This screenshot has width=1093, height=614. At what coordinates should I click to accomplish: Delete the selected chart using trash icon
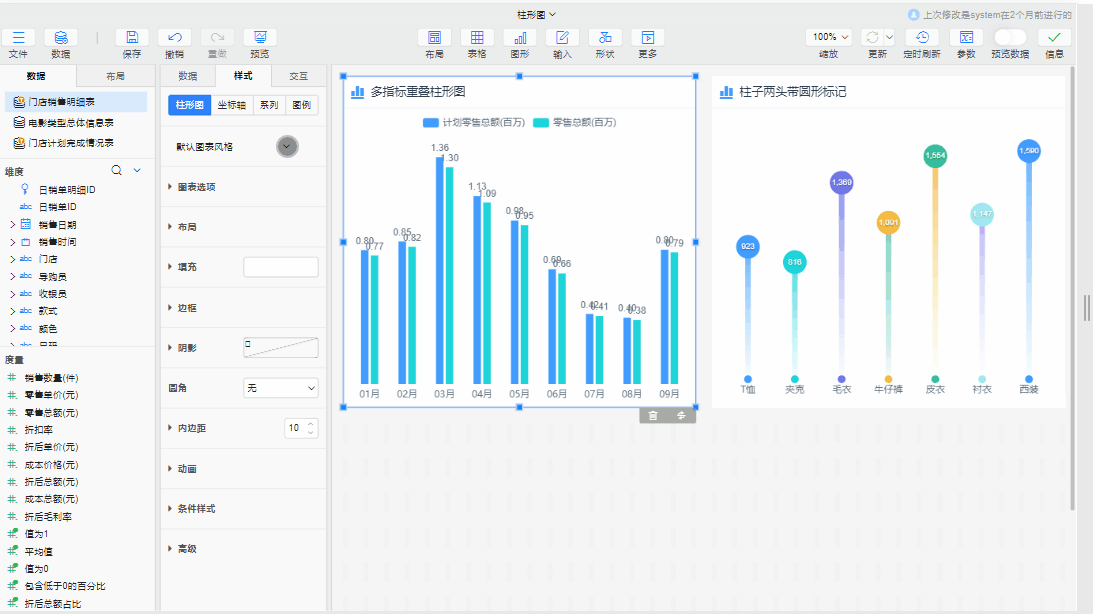[653, 416]
